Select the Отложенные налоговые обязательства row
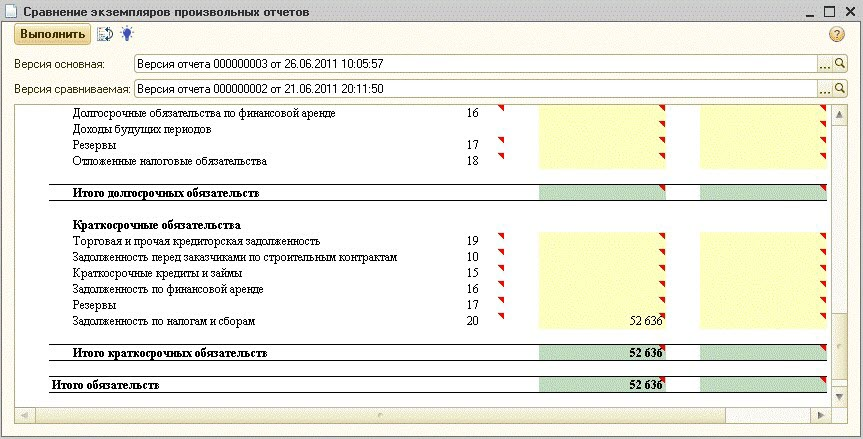Image resolution: width=863 pixels, height=439 pixels. (170, 161)
